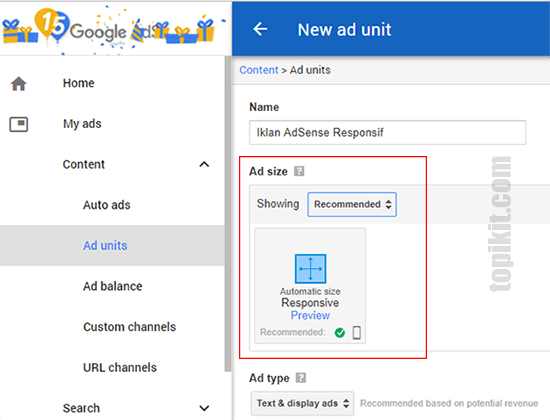Open My ads section
Screen dimensions: 550x420
tap(82, 124)
